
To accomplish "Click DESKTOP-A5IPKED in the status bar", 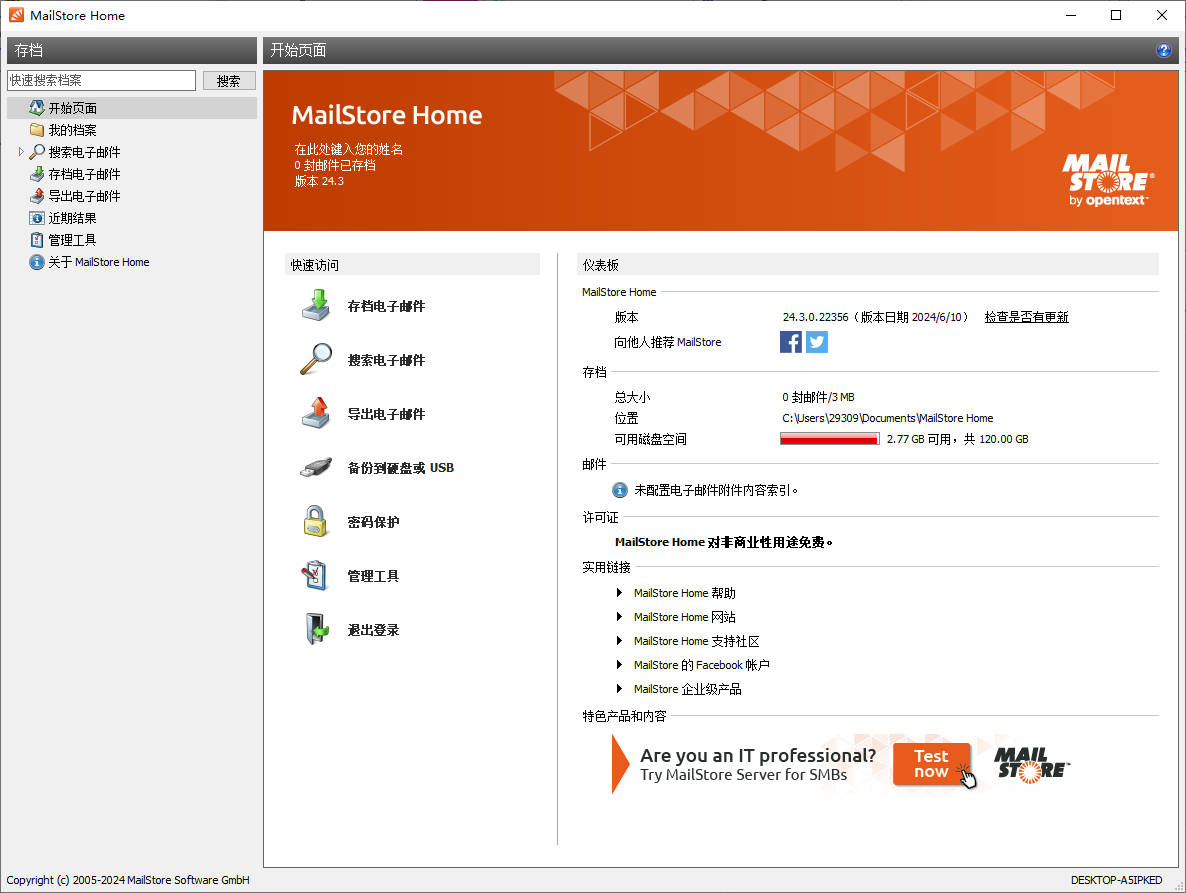I will click(1116, 879).
